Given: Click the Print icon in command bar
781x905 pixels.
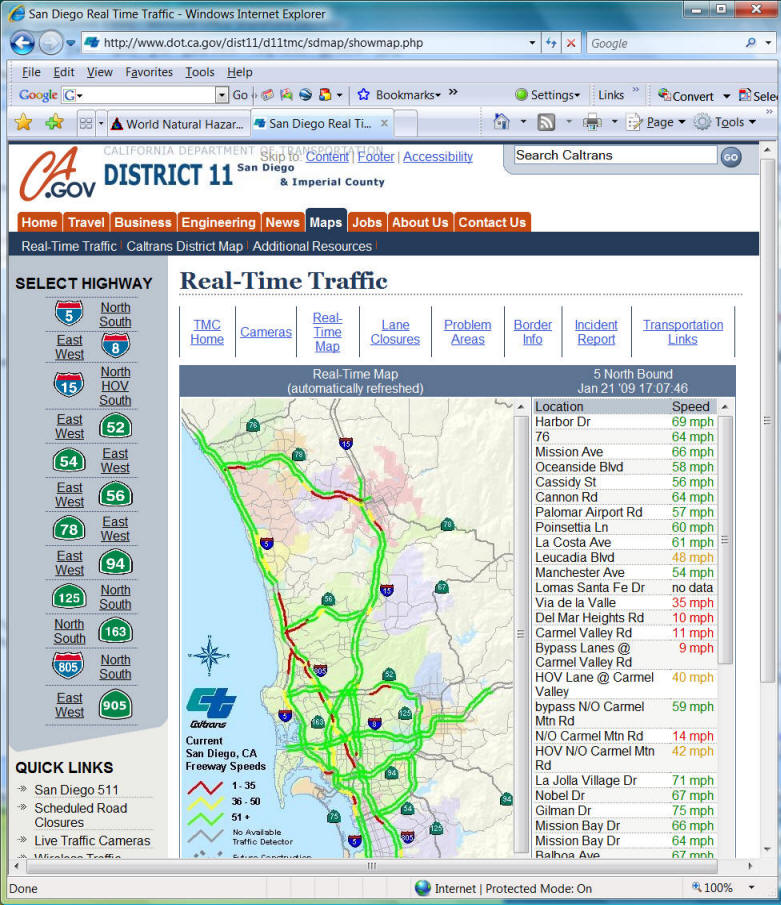Looking at the screenshot, I should (x=592, y=122).
